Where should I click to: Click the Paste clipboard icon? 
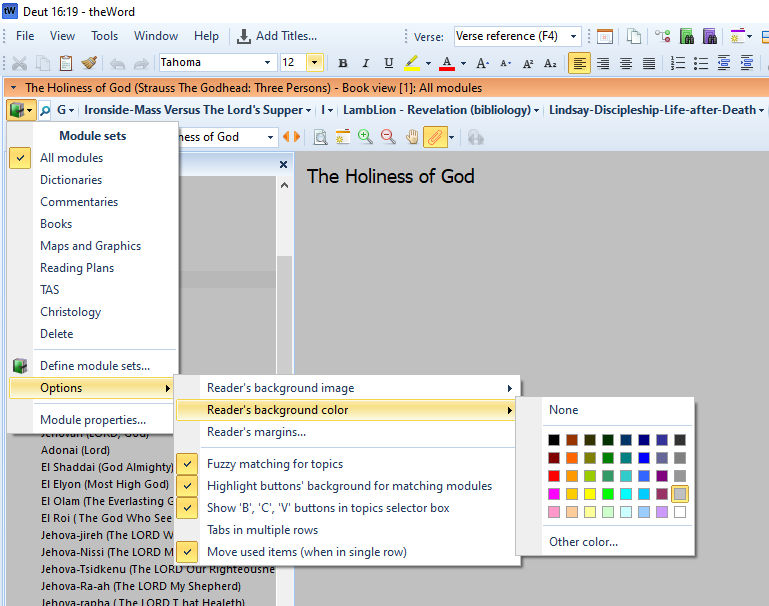coord(66,63)
